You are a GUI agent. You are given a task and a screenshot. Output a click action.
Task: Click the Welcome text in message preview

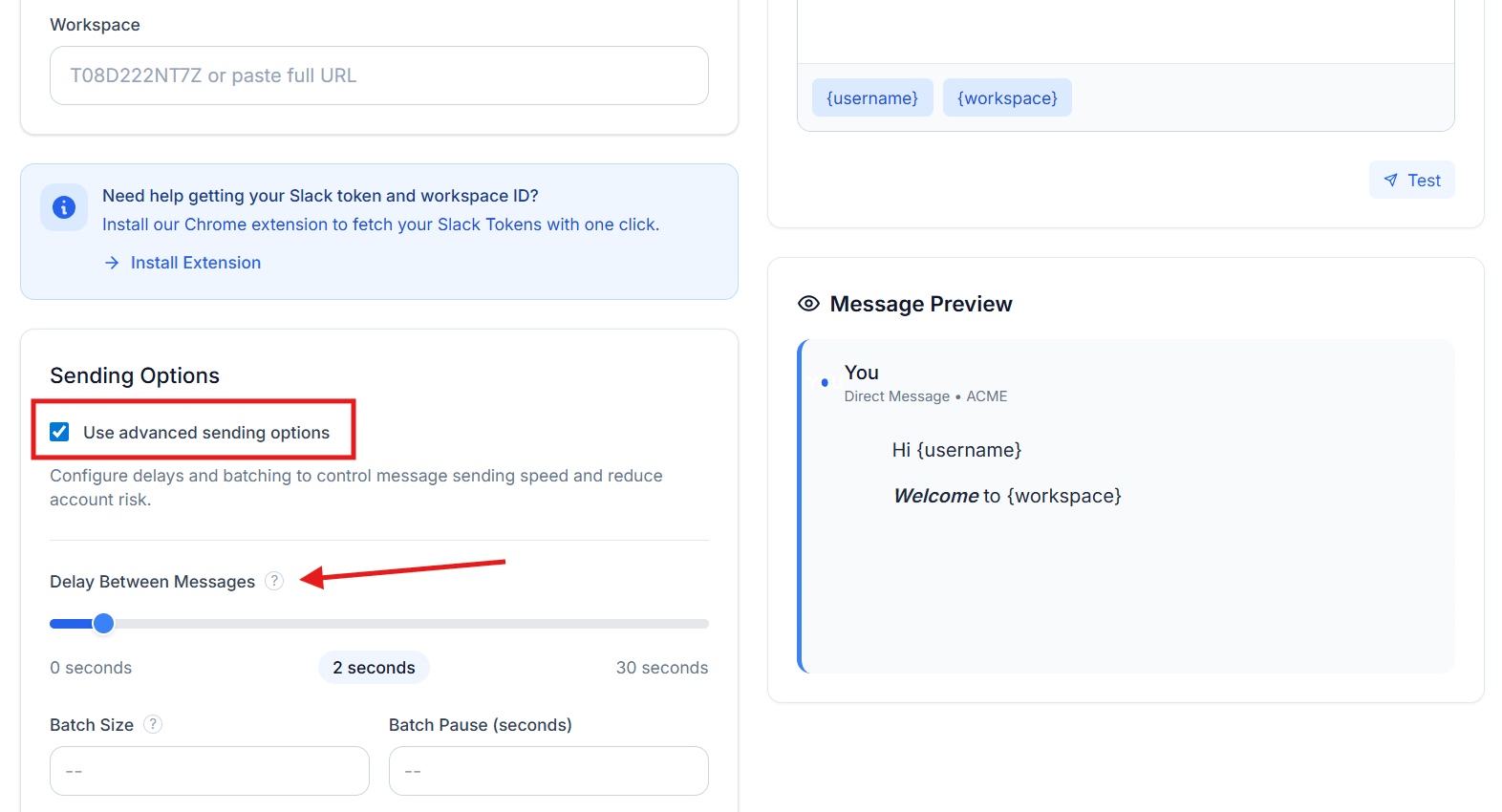[x=936, y=496]
